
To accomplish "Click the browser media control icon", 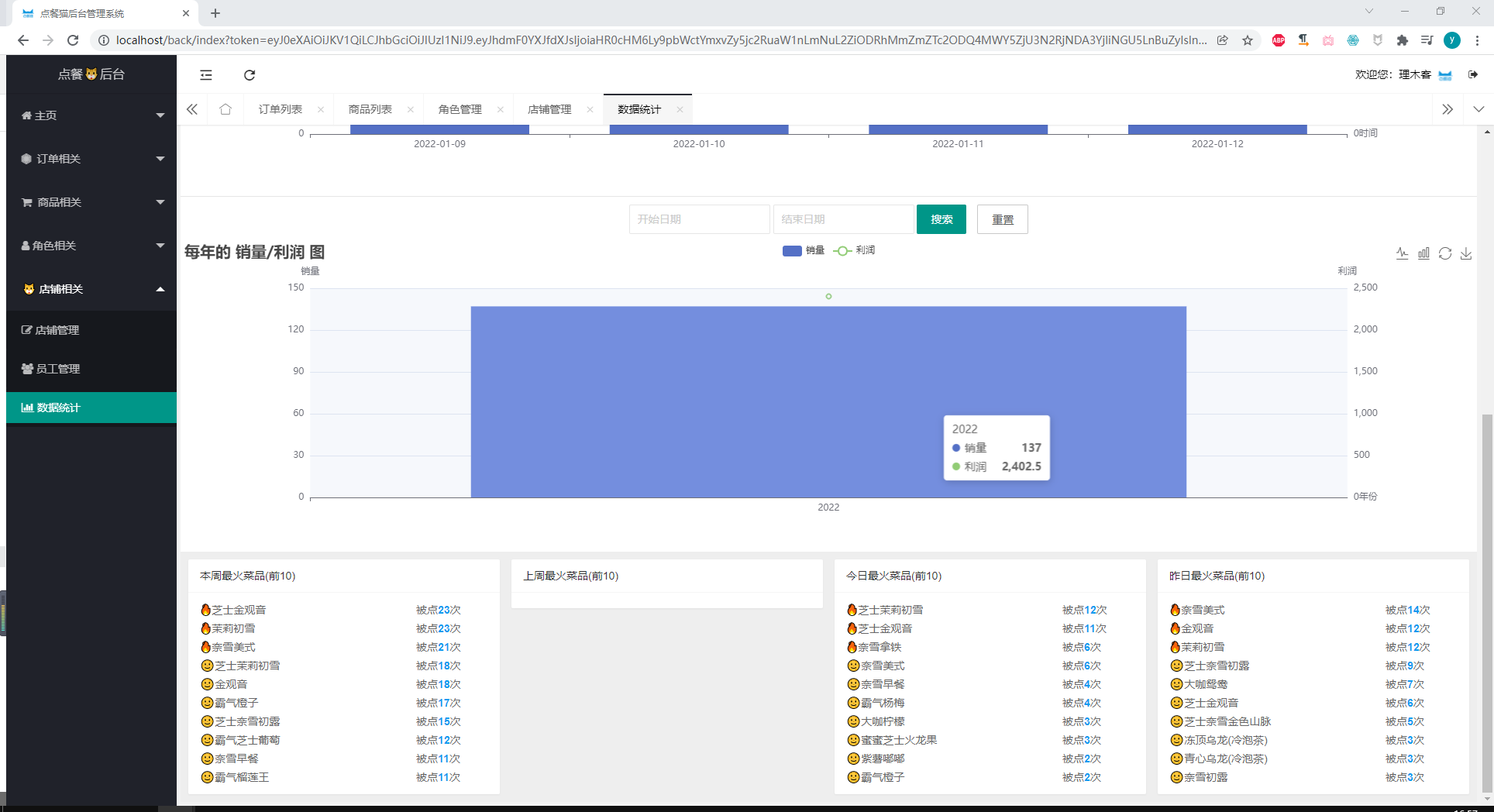I will (x=1427, y=40).
